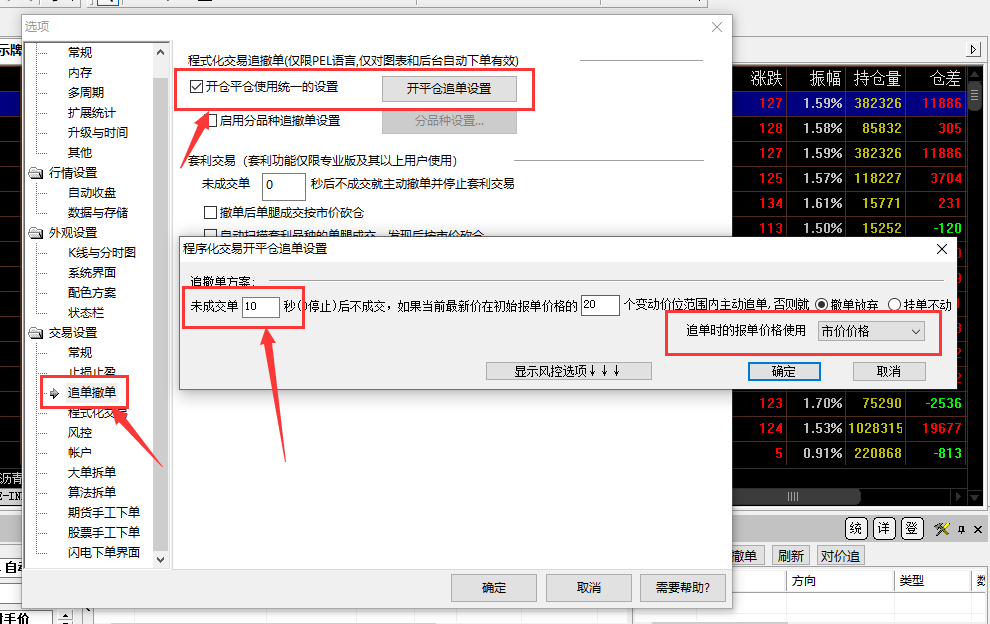Select 内存 in the options tree
Image resolution: width=990 pixels, height=624 pixels.
pyautogui.click(x=80, y=73)
